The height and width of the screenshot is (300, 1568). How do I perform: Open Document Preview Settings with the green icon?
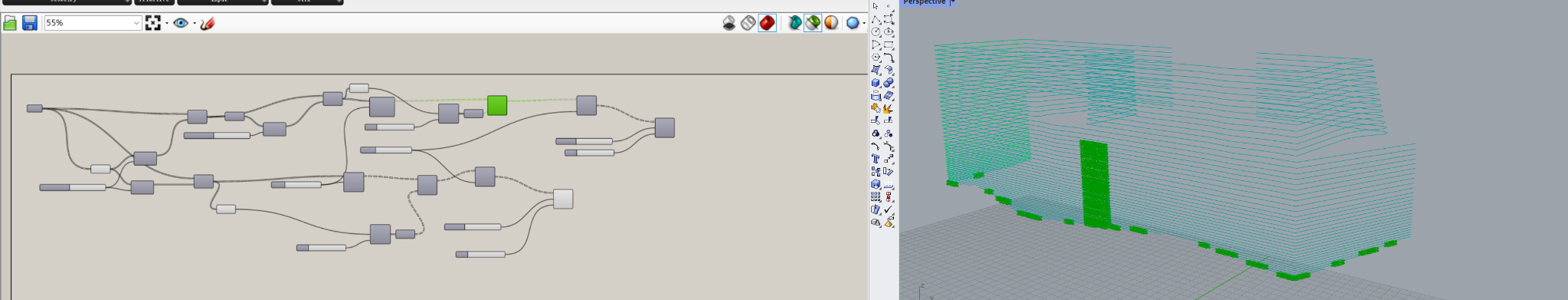point(813,23)
